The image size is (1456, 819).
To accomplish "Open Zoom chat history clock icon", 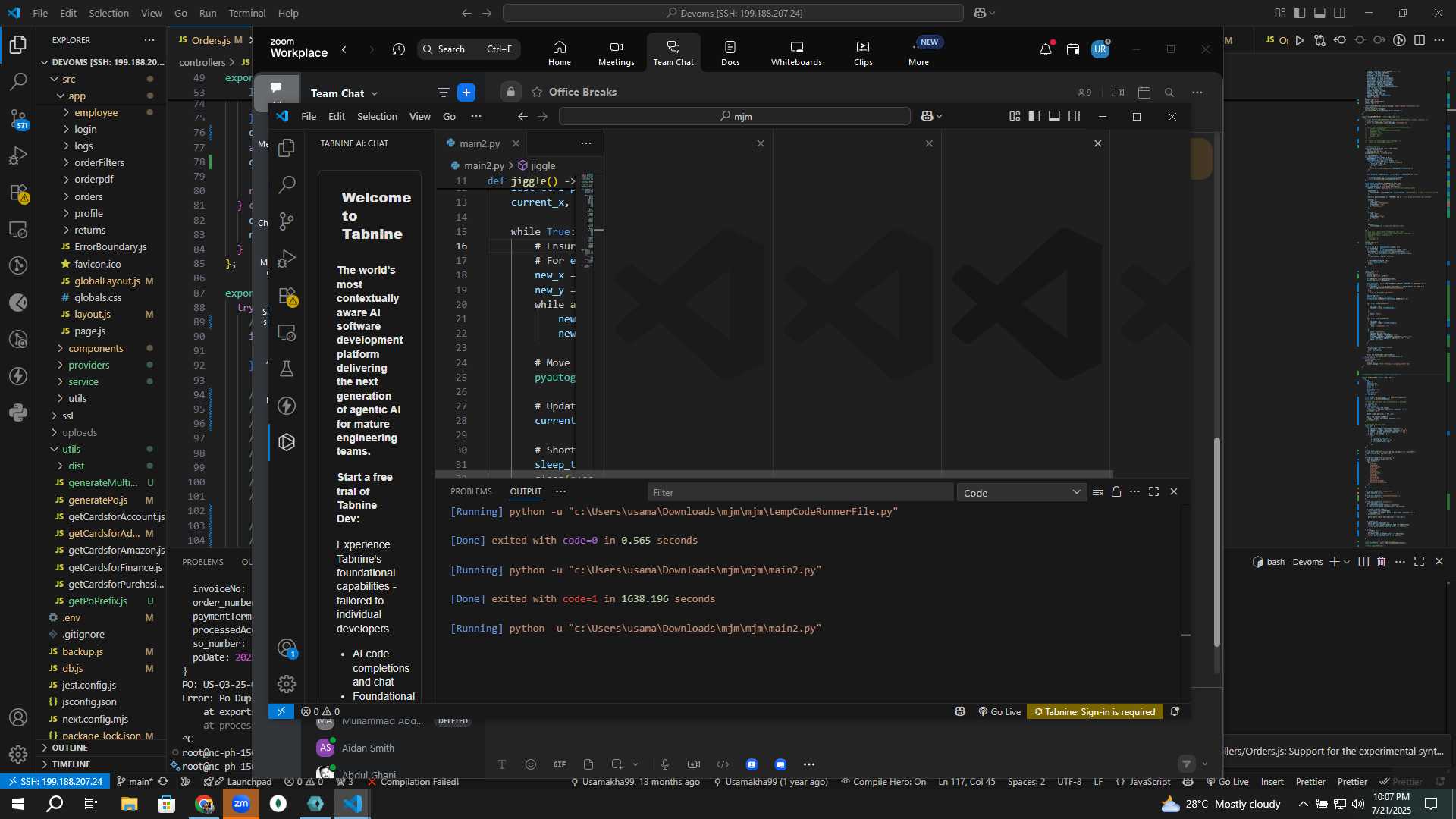I will point(399,49).
